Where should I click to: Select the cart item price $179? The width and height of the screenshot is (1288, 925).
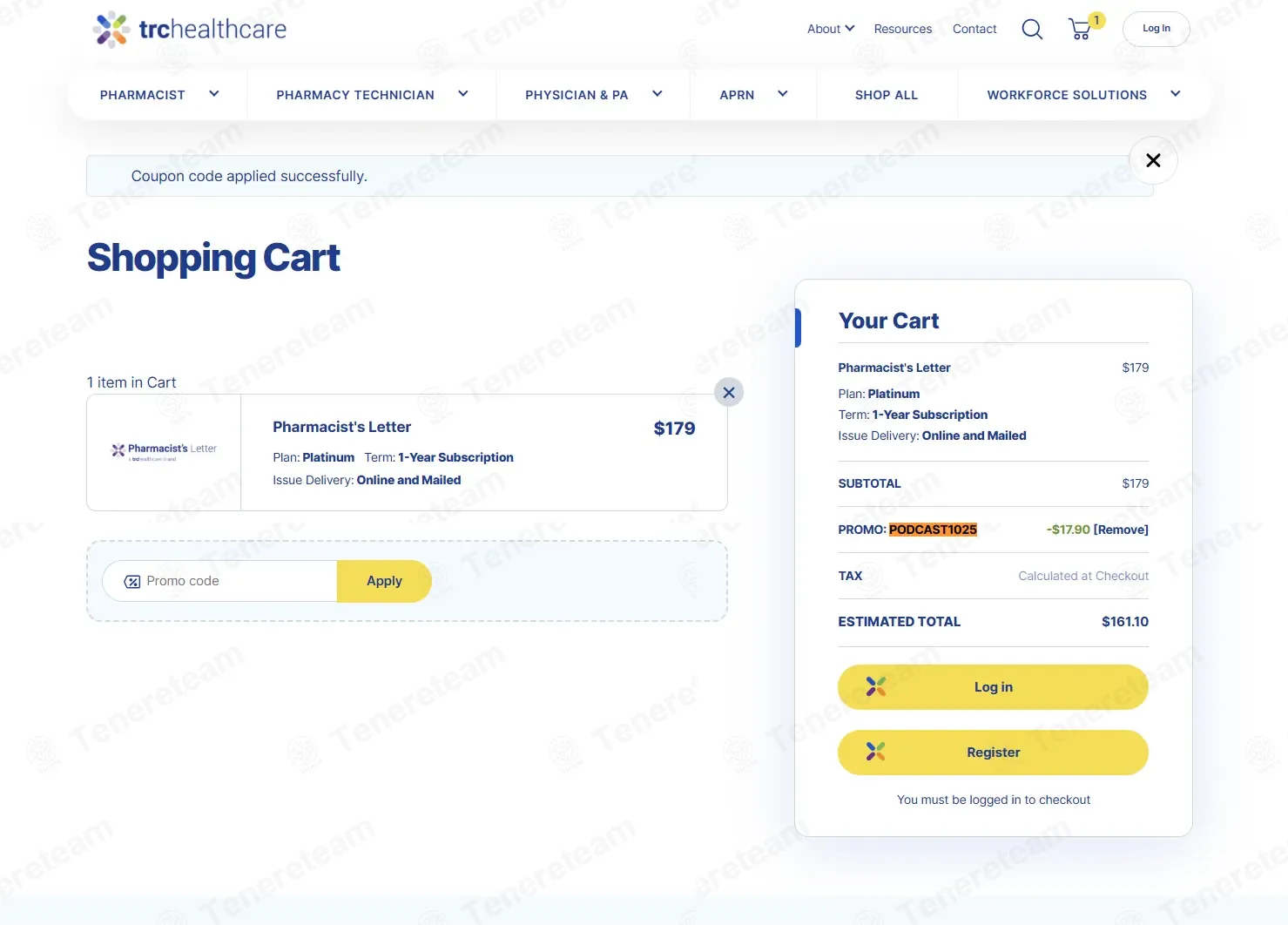click(675, 429)
